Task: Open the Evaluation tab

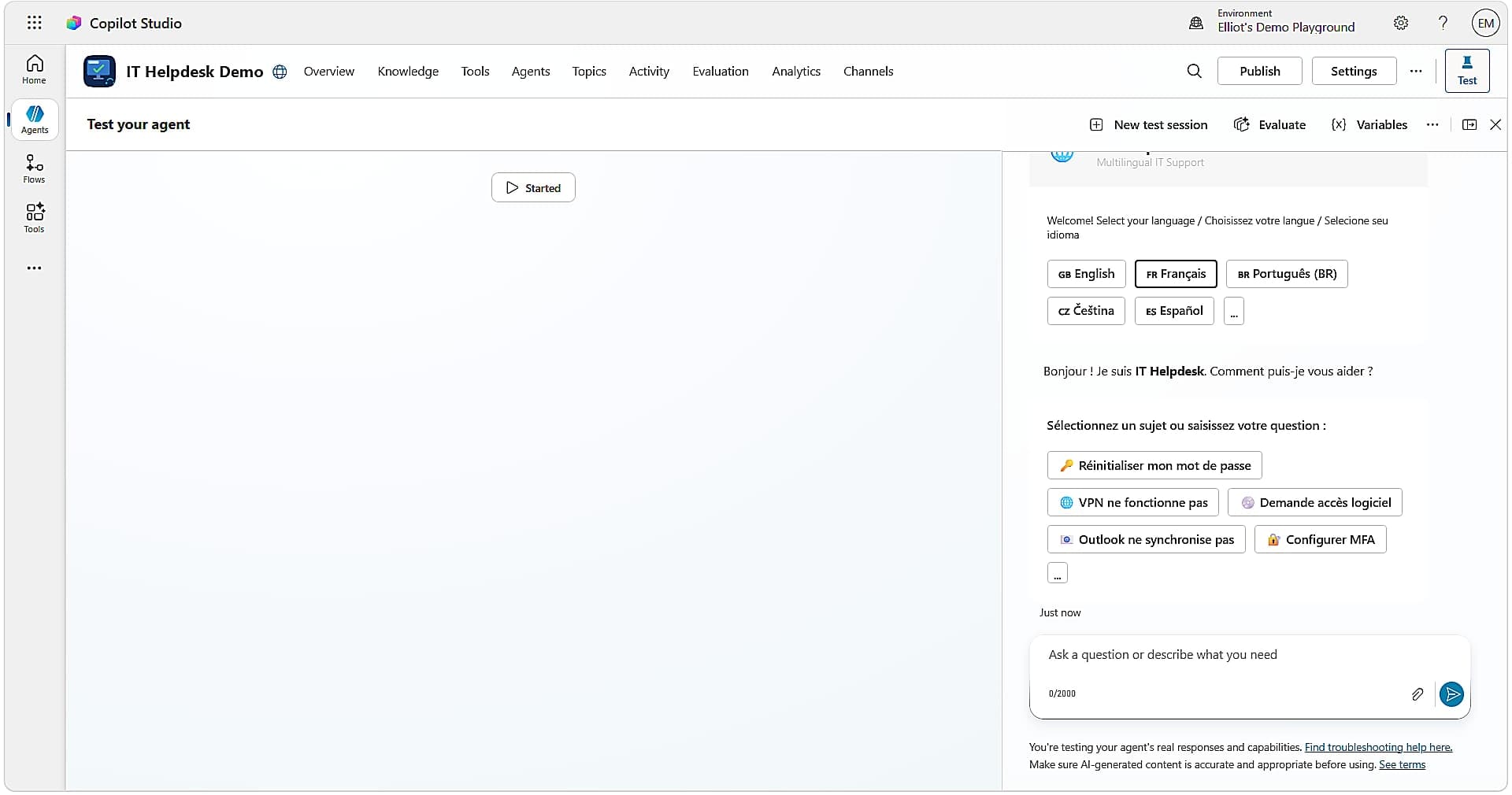Action: tap(721, 71)
